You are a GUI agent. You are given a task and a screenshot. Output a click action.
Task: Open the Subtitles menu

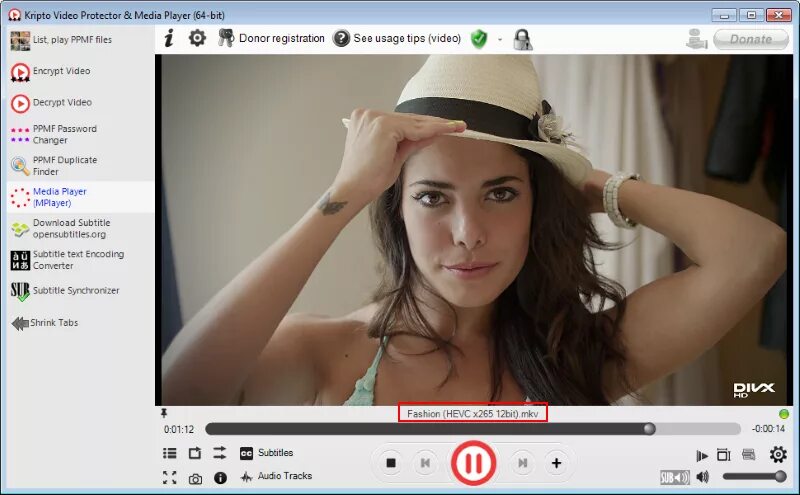[x=267, y=453]
